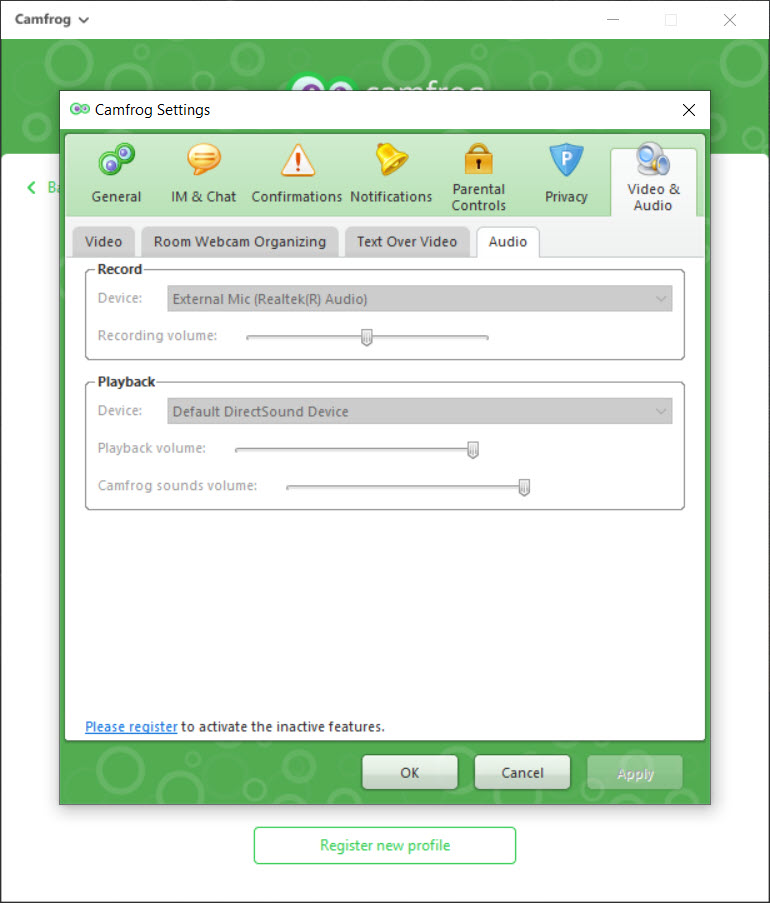Click the Recording volume slider handle
Viewport: 770px width, 903px height.
[367, 337]
